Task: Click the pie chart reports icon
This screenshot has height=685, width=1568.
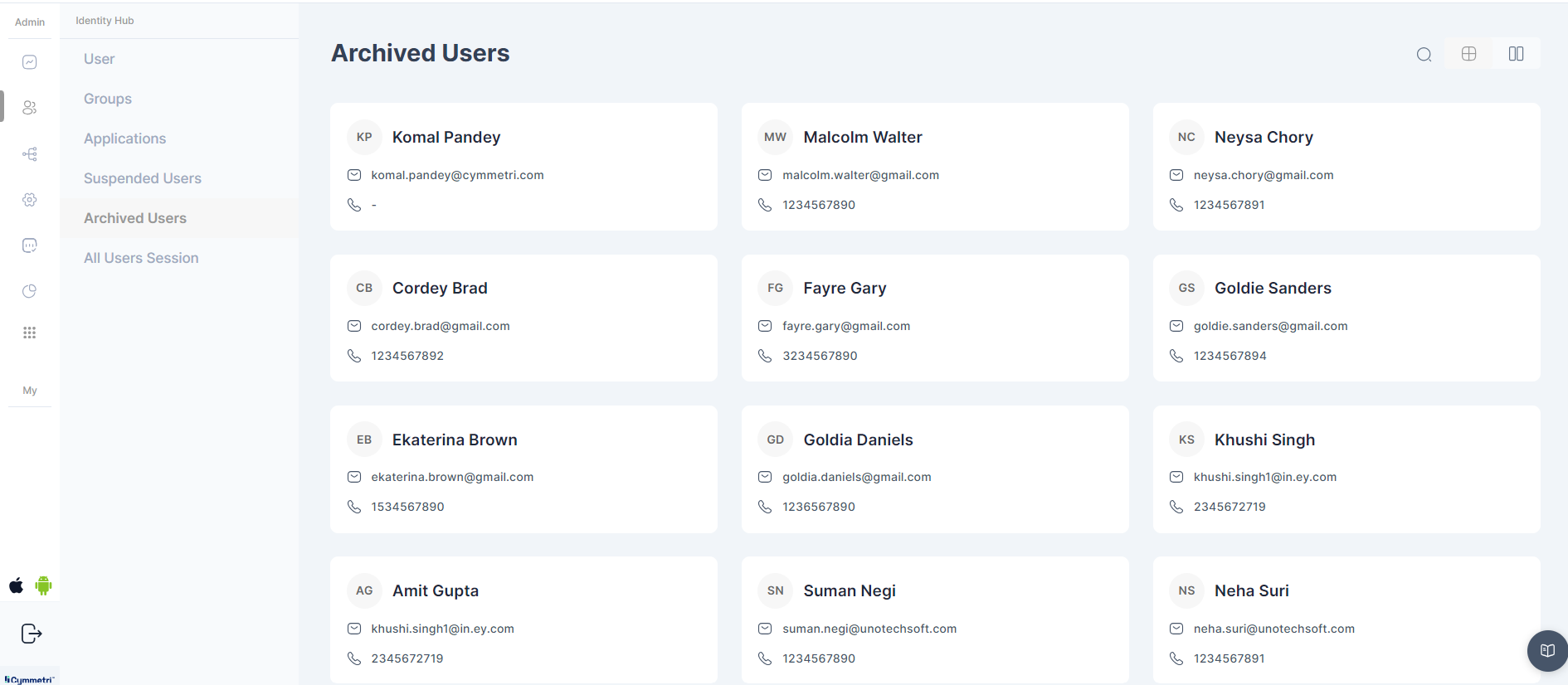Action: pyautogui.click(x=30, y=291)
